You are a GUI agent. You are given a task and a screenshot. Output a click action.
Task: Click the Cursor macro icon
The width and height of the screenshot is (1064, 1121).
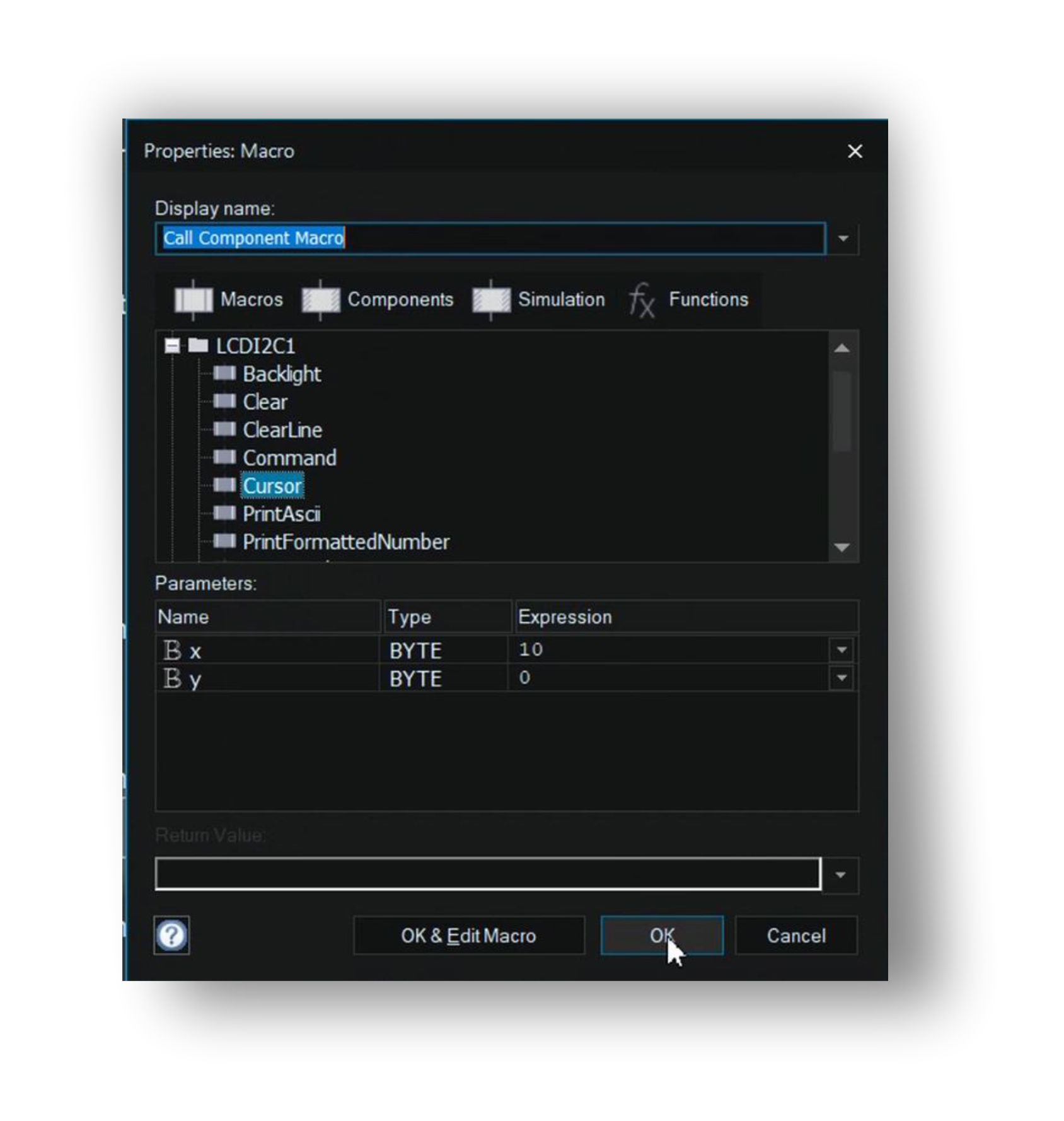(224, 485)
